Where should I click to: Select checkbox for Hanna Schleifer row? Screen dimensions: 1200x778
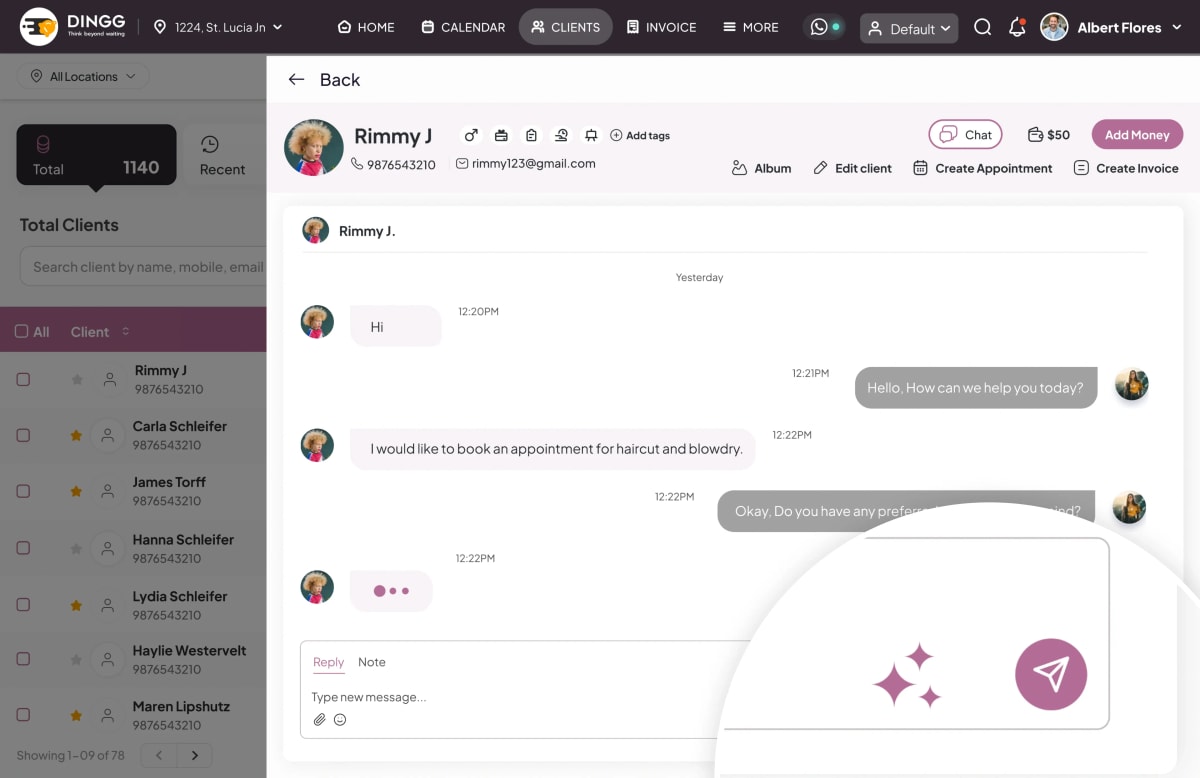(23, 549)
